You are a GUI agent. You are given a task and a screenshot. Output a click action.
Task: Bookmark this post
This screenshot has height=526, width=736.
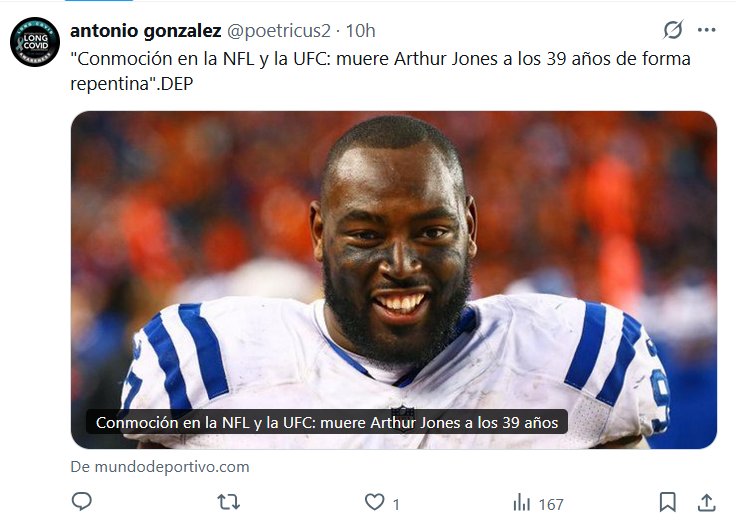click(x=667, y=502)
